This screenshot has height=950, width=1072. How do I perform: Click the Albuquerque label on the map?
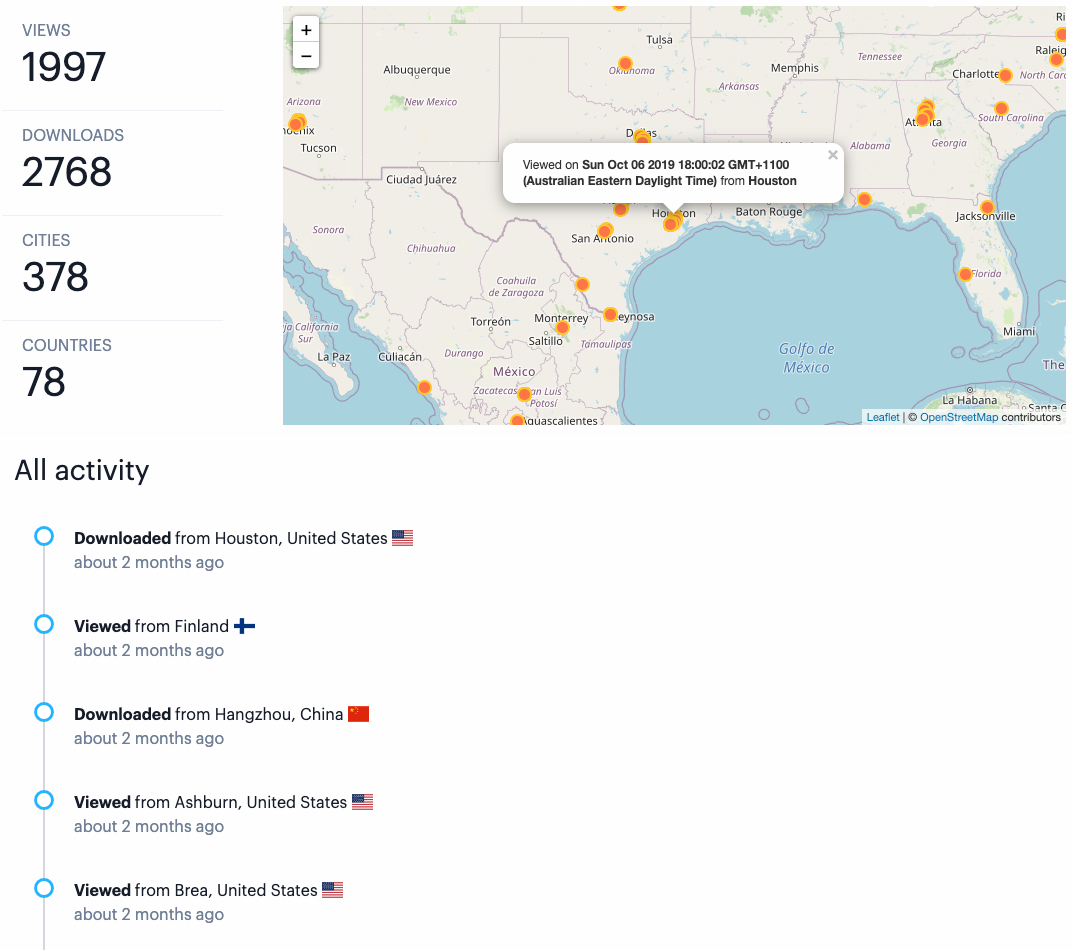[x=417, y=70]
